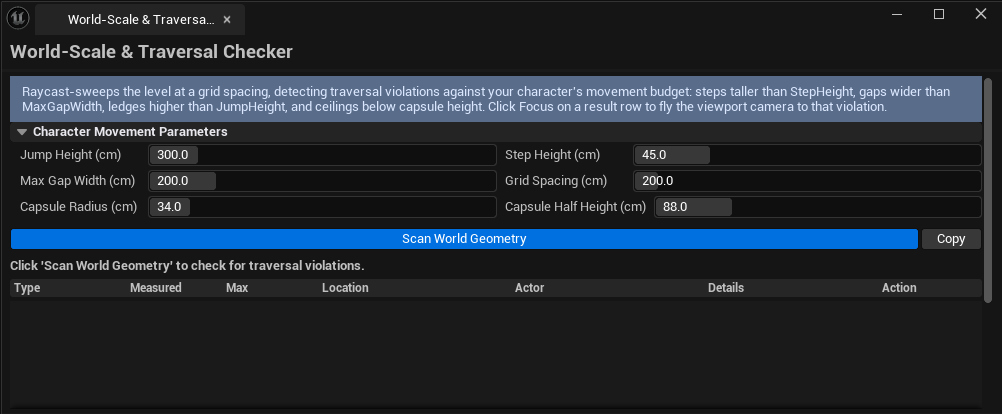Collapse Character Movement Parameters section
The height and width of the screenshot is (414, 1002).
(x=22, y=132)
